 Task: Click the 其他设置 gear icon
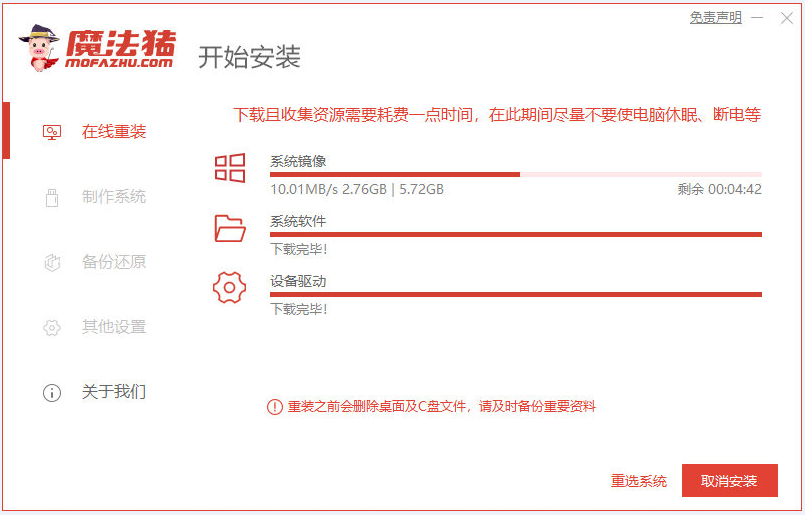pos(52,327)
